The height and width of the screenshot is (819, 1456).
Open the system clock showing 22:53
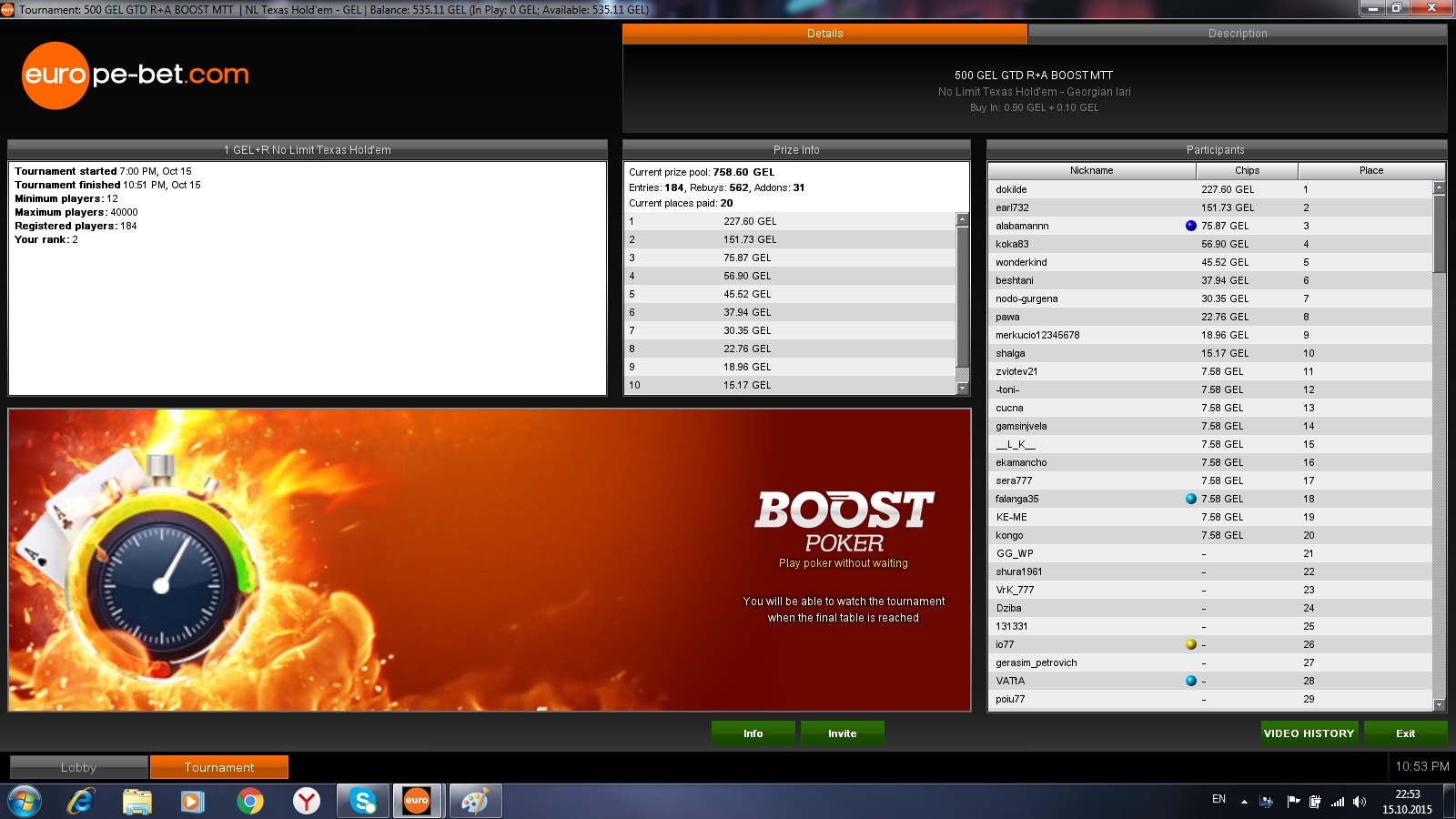pyautogui.click(x=1407, y=802)
